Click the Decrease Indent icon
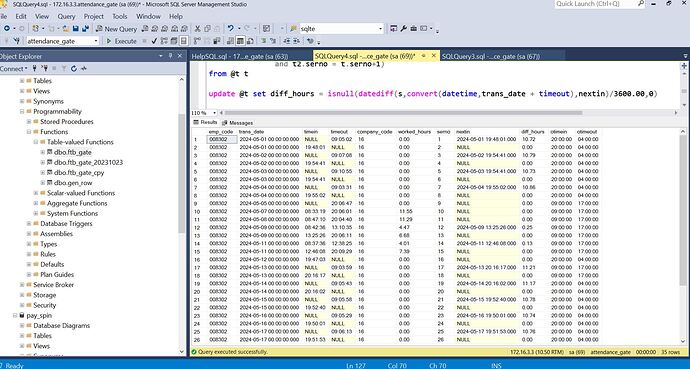The image size is (690, 369). pos(286,41)
